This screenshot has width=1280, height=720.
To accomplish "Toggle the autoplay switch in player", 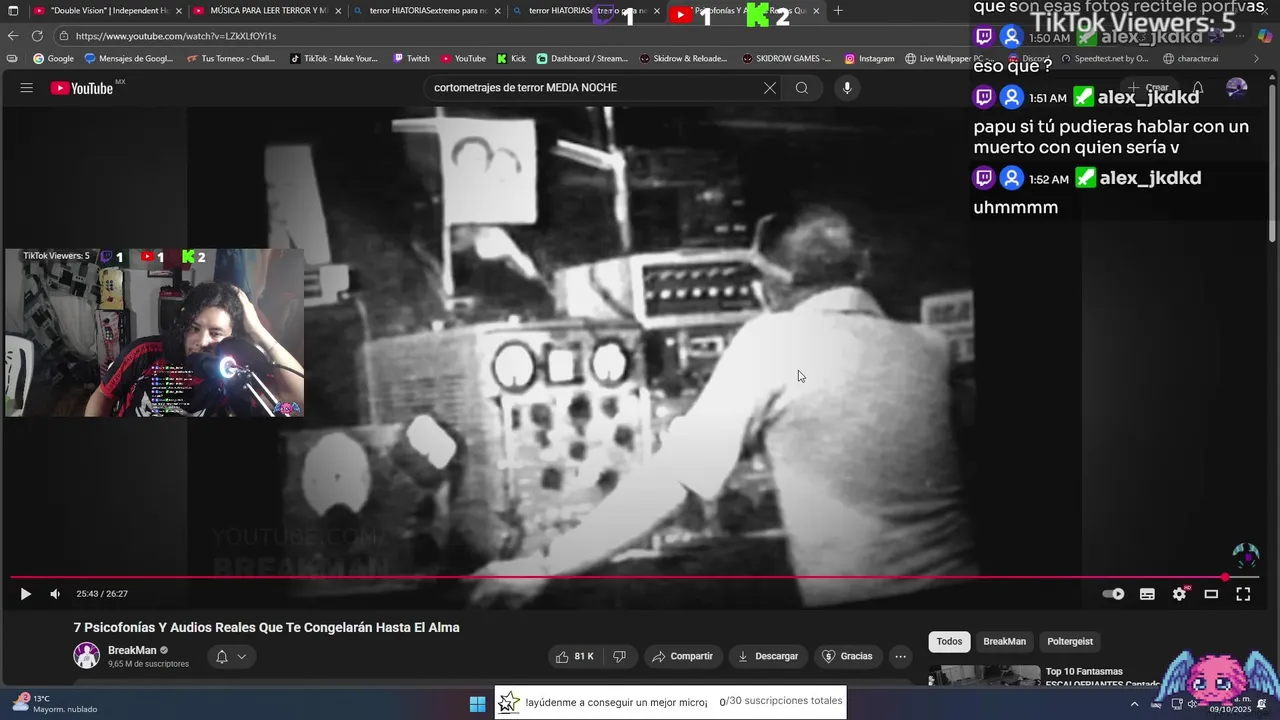I will coord(1113,594).
